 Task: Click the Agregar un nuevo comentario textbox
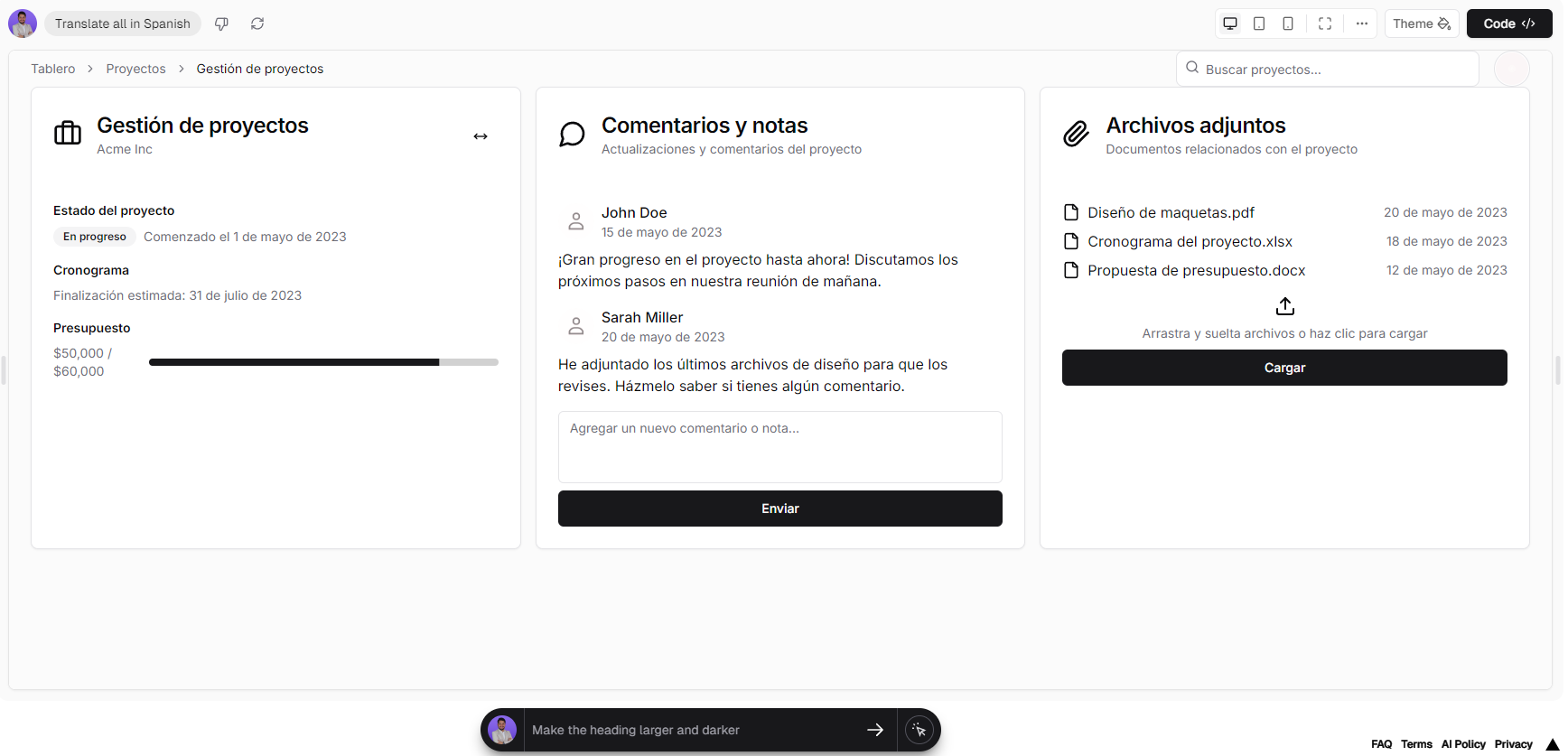(780, 447)
